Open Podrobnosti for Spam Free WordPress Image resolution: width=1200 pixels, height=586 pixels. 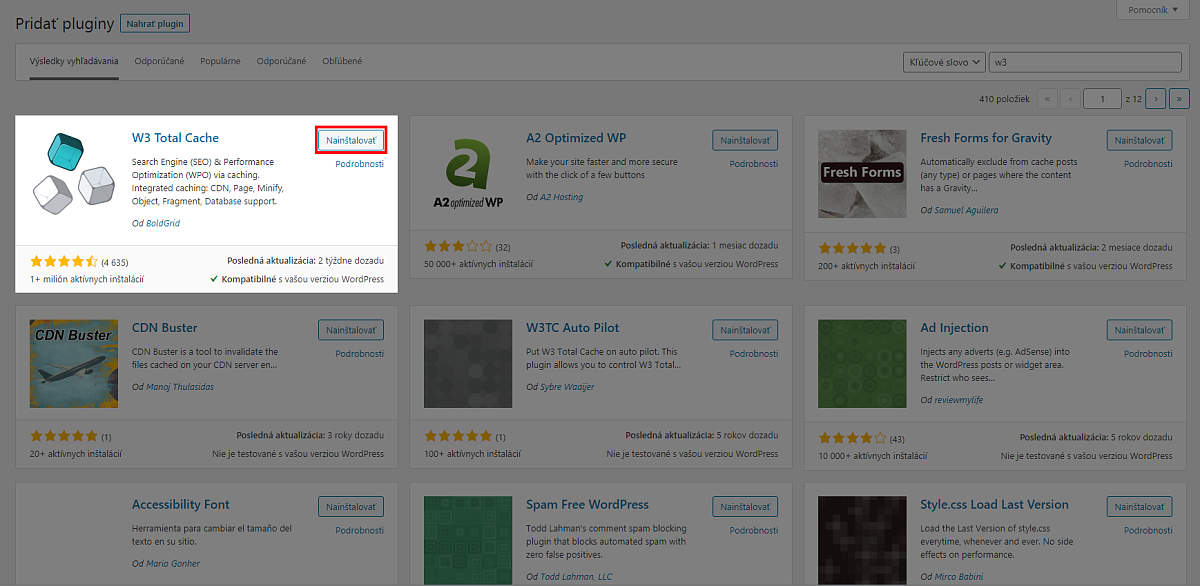[754, 531]
